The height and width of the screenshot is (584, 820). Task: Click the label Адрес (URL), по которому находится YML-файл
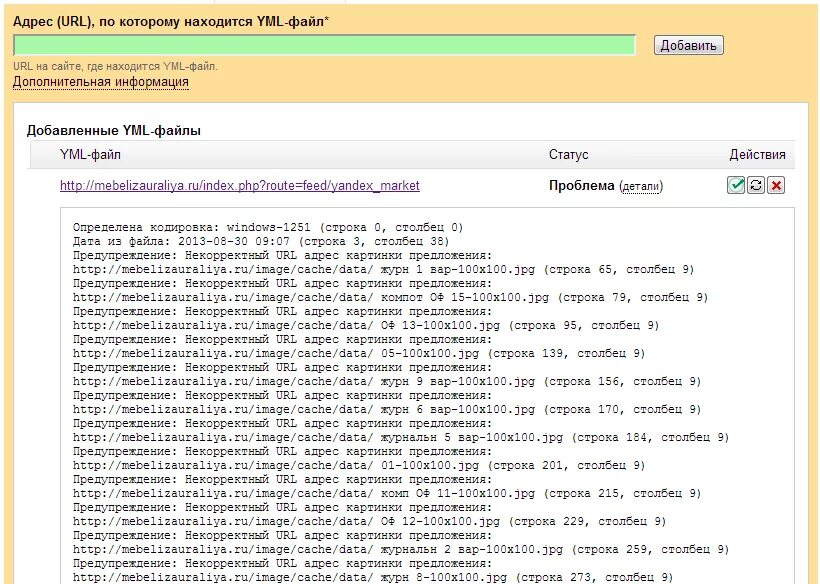[x=171, y=22]
